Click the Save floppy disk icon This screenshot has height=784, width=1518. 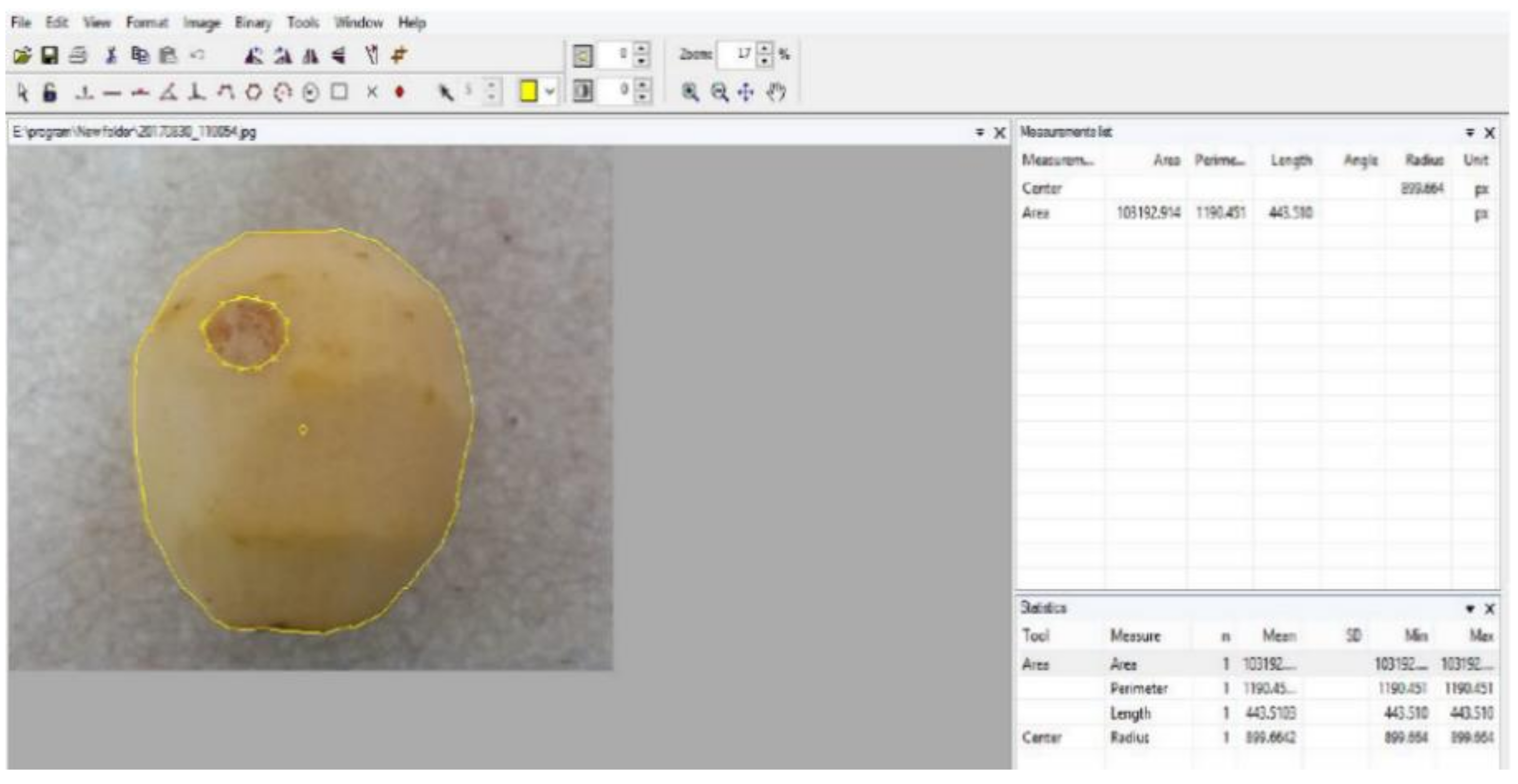pos(49,56)
